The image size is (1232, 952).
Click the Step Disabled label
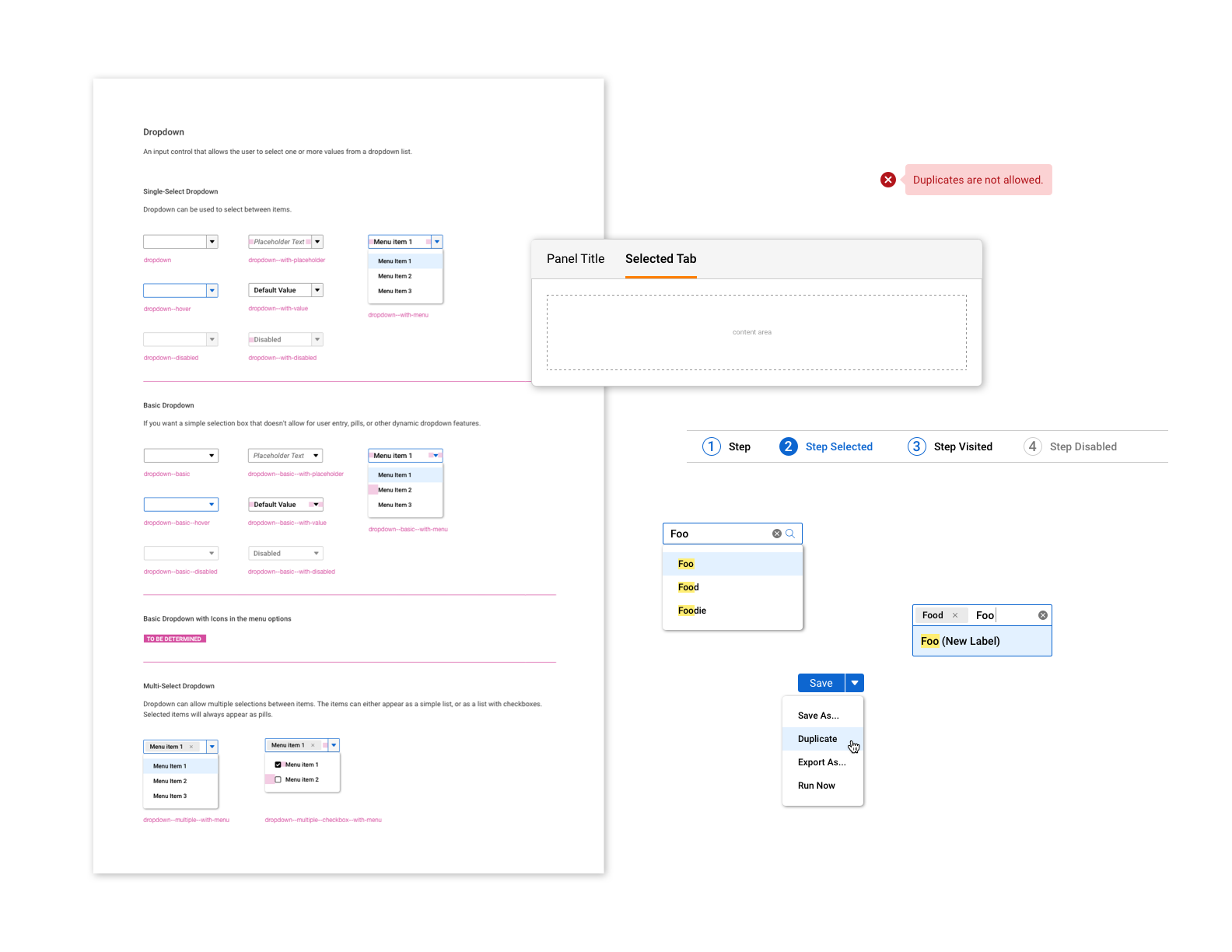pyautogui.click(x=1083, y=446)
